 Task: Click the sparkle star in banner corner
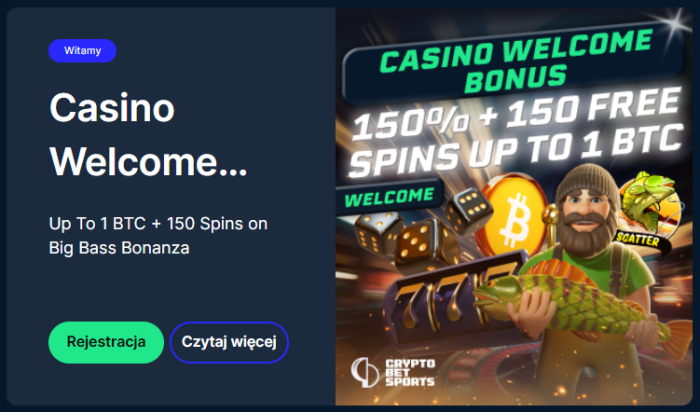[x=674, y=20]
